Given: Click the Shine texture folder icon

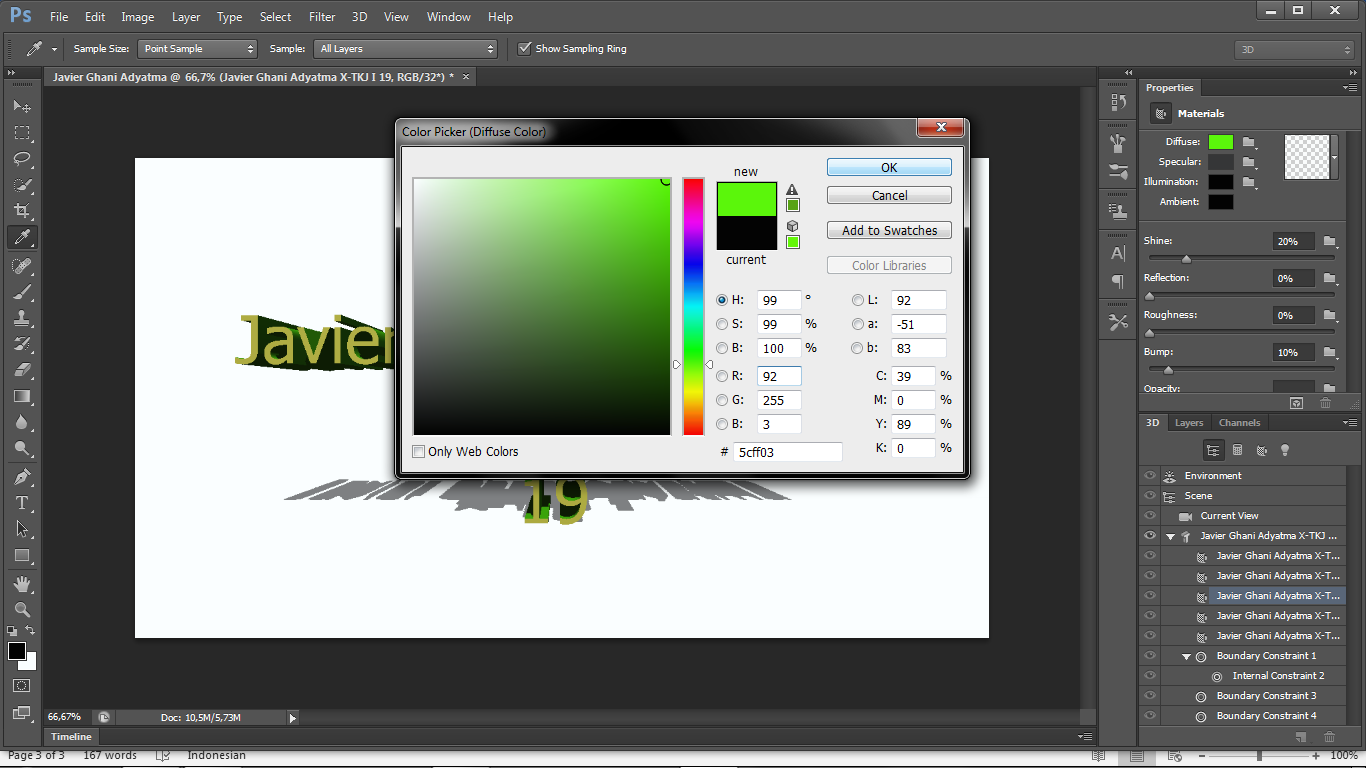Looking at the screenshot, I should pos(1329,241).
